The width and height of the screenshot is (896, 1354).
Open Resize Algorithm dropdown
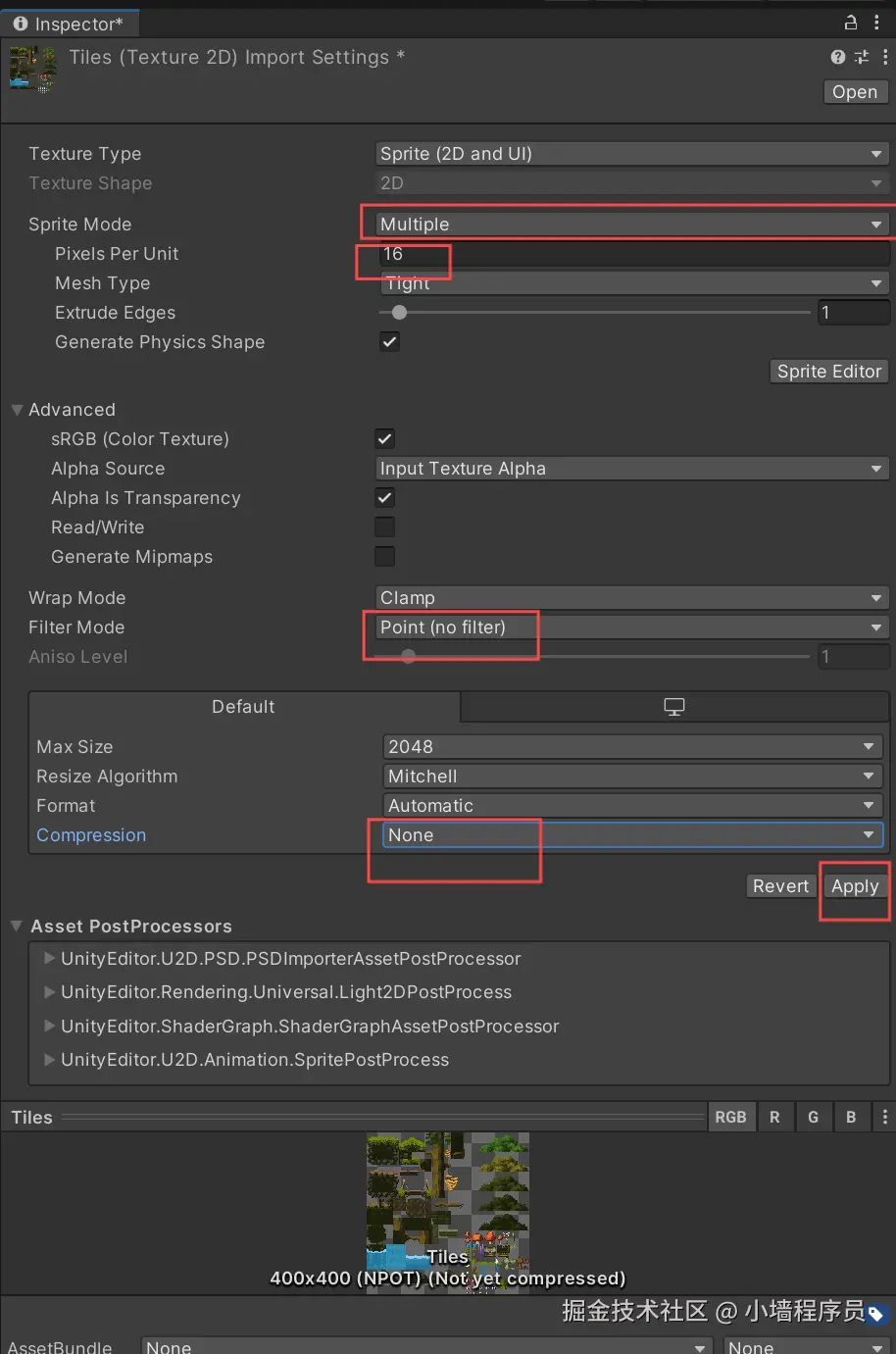click(633, 777)
